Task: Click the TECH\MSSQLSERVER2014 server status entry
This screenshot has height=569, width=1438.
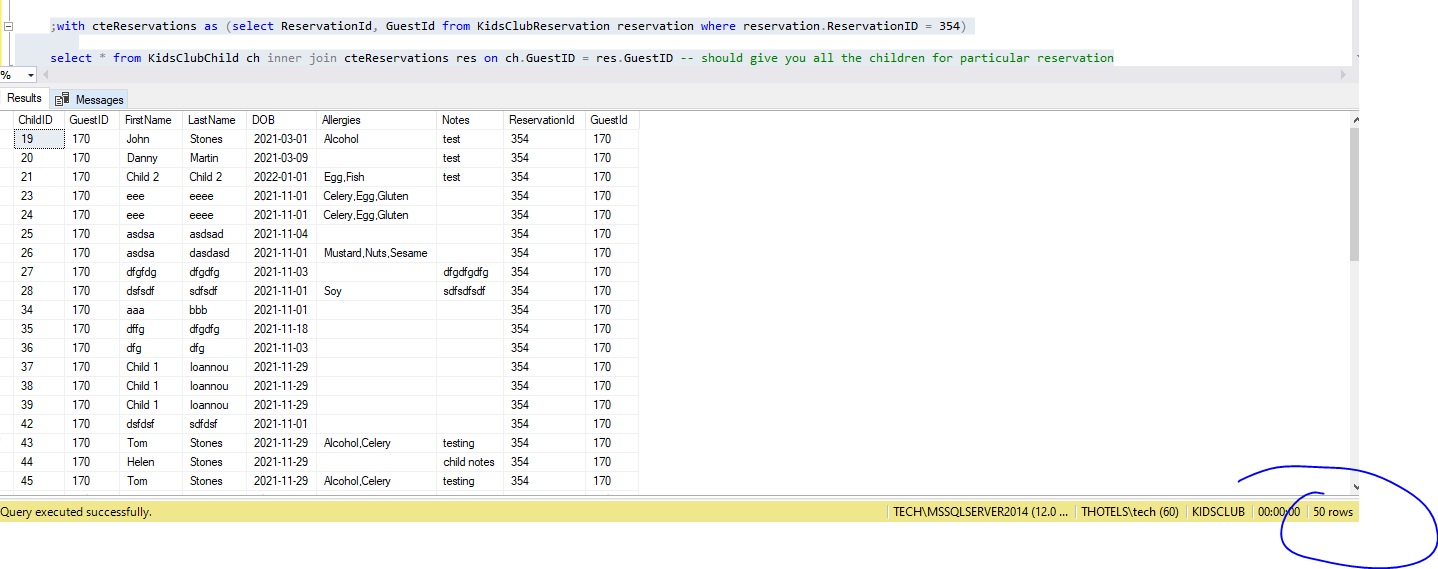Action: tap(980, 512)
